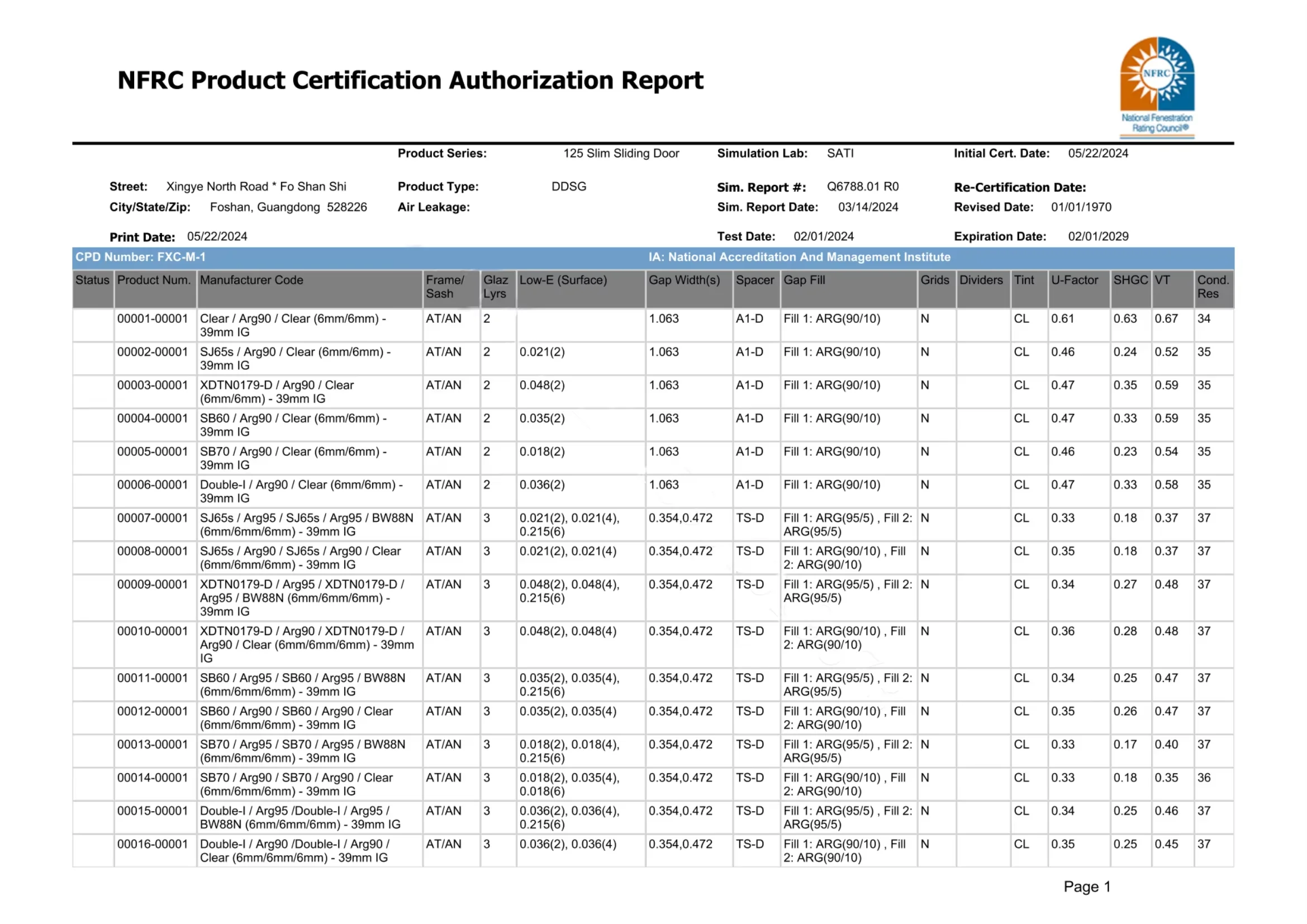
Task: Select product number 00015-00001
Action: (x=152, y=811)
